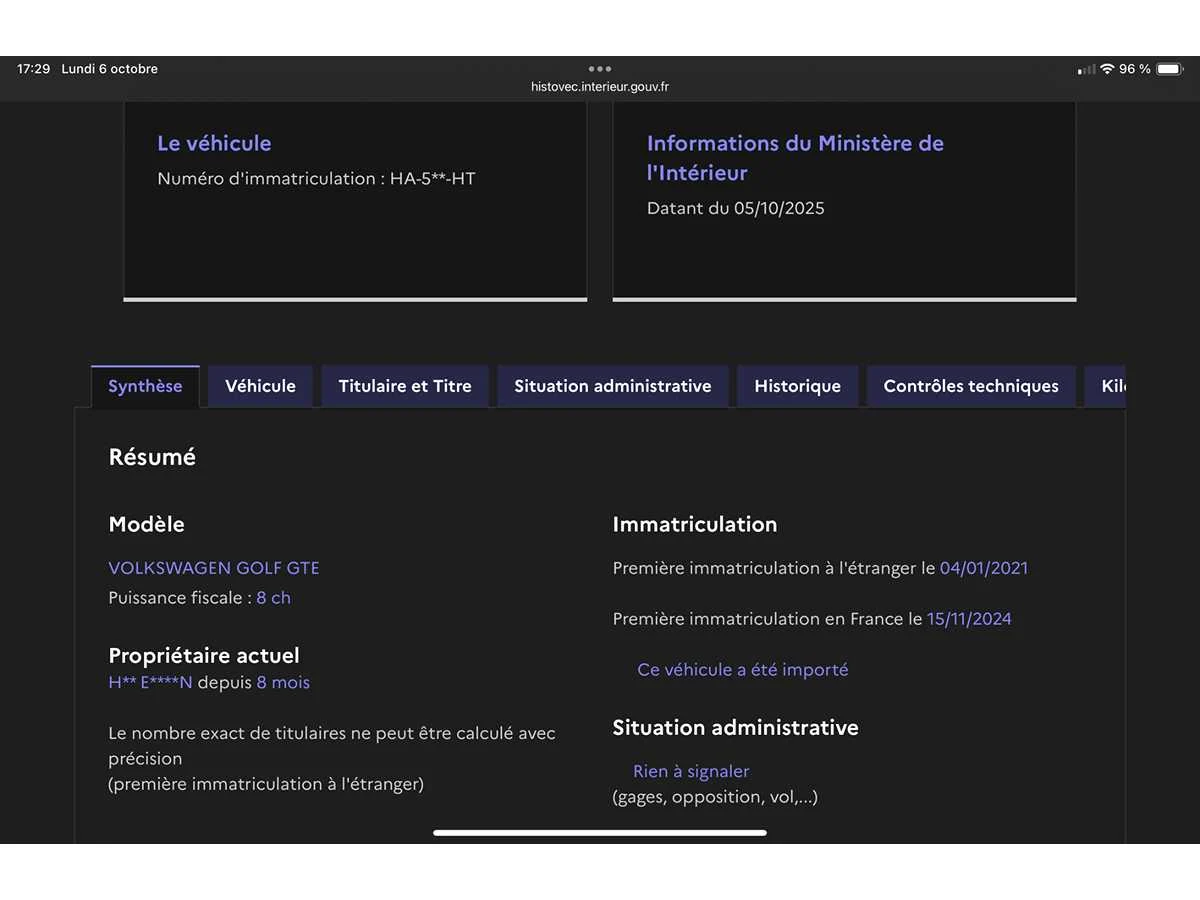Viewport: 1200px width, 900px height.
Task: Switch to the Véhicule tab
Action: [x=260, y=386]
